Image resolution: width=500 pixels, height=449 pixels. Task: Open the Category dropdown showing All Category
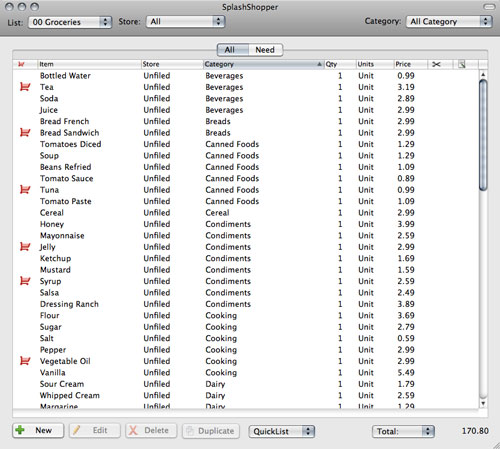(449, 22)
